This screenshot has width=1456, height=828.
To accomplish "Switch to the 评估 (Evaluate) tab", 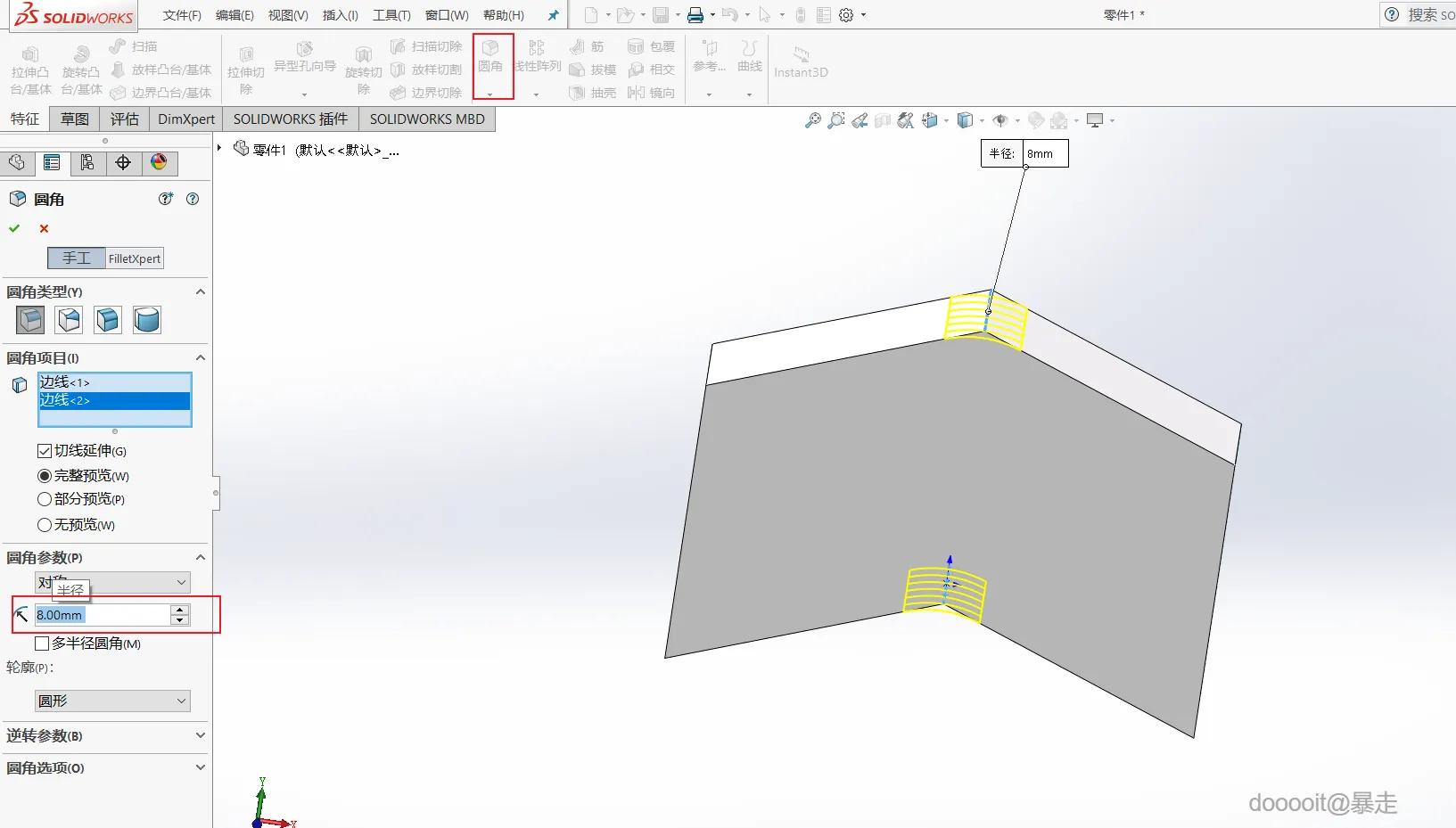I will [124, 119].
